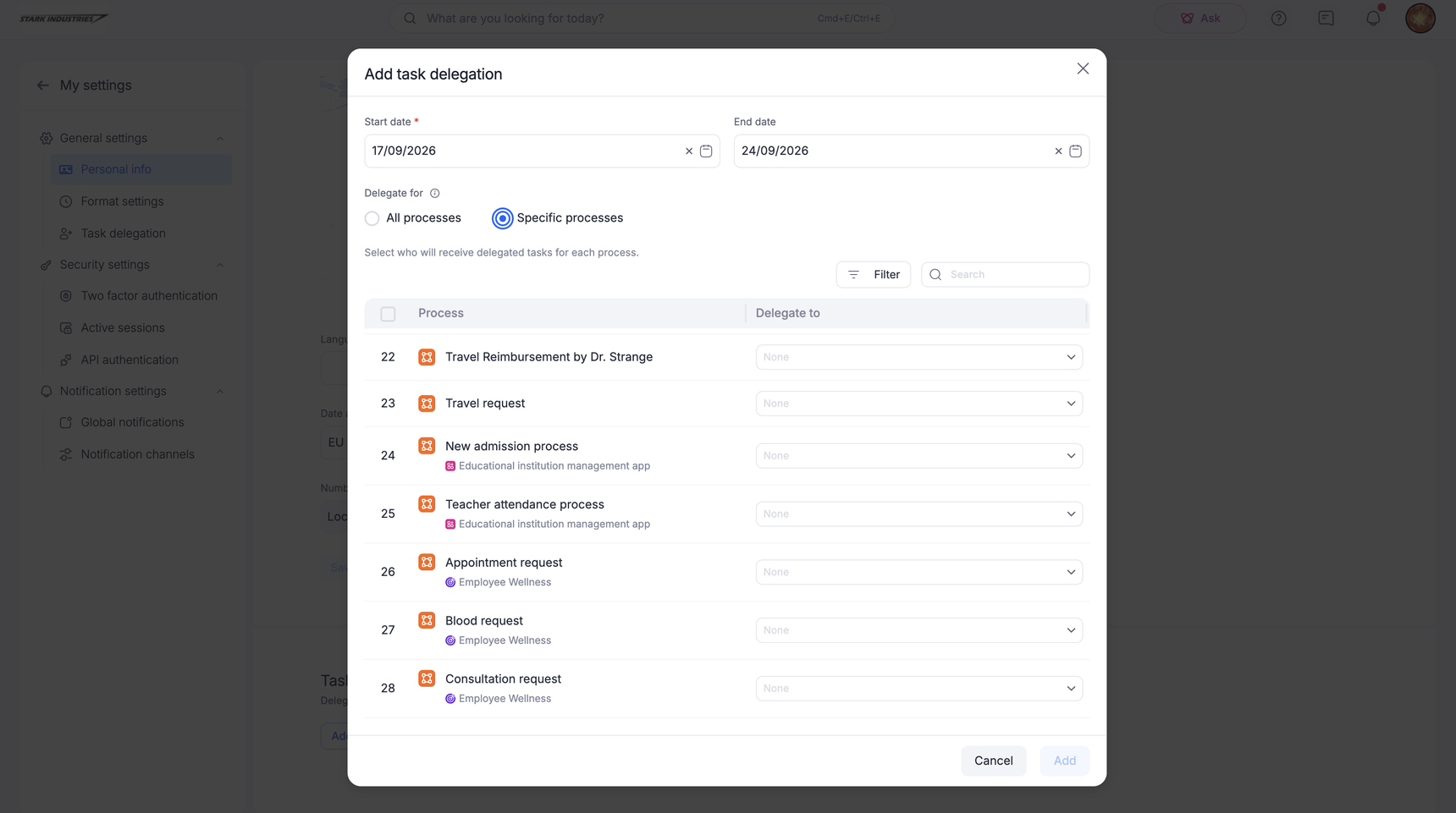Open Delegate to dropdown for Teacher attendance process
Viewport: 1456px width, 813px height.
click(x=918, y=514)
